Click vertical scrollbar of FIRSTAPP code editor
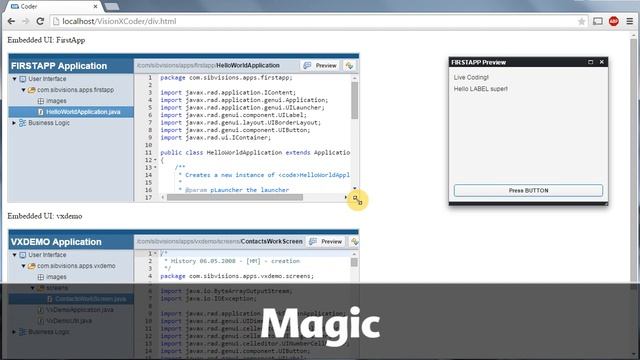 (x=354, y=100)
